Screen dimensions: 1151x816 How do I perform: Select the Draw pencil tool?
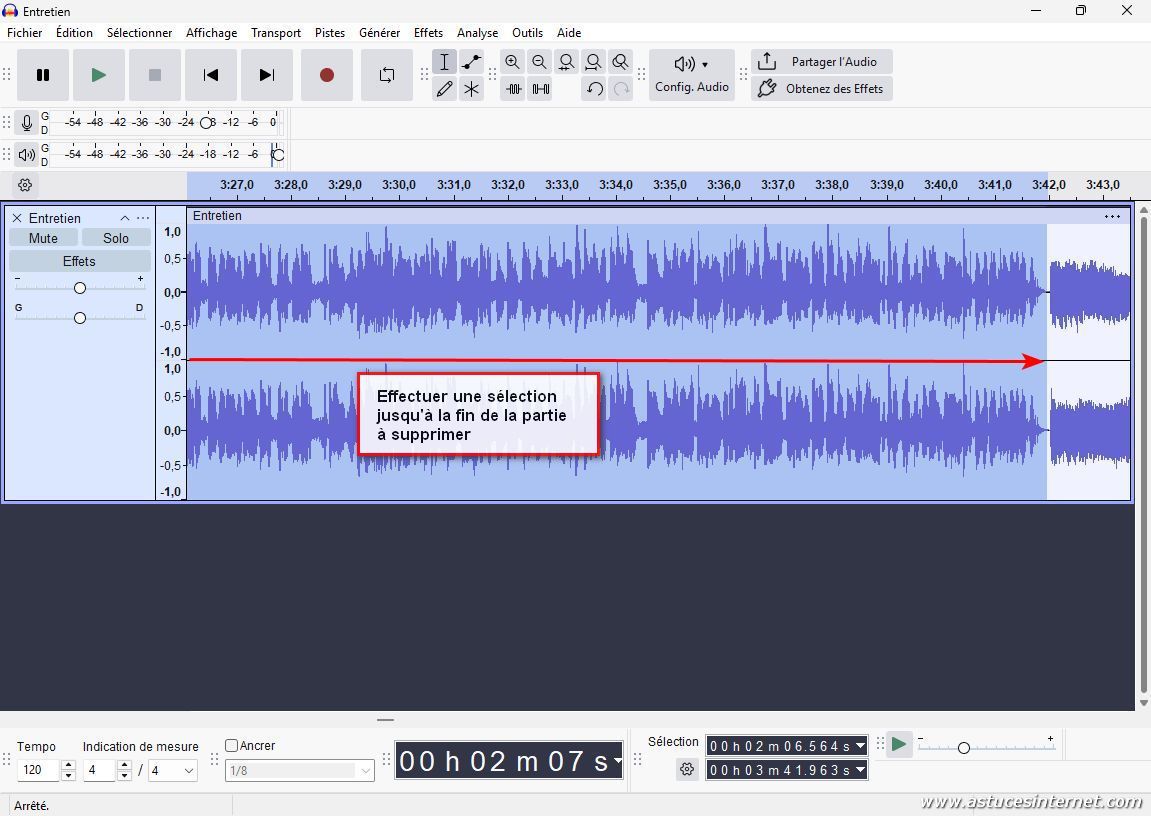pyautogui.click(x=444, y=89)
